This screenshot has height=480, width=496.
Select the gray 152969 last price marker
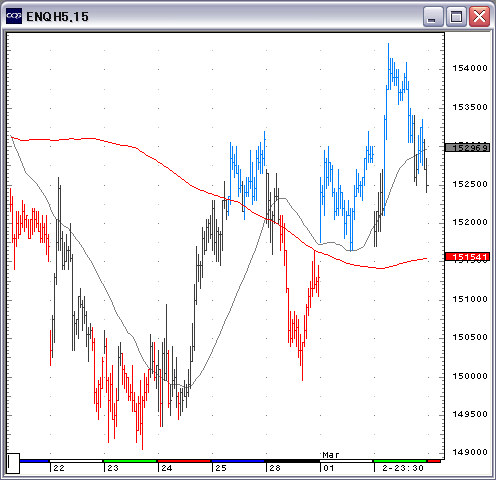[467, 147]
